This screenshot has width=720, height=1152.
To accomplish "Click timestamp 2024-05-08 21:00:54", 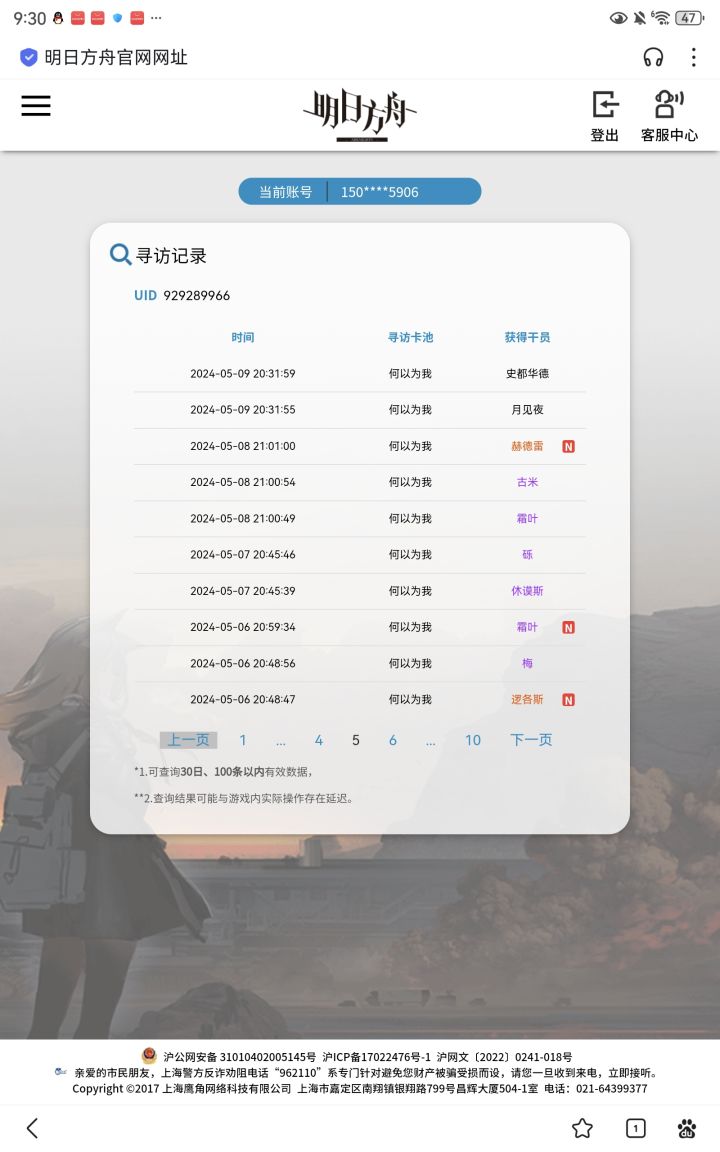I will (242, 482).
